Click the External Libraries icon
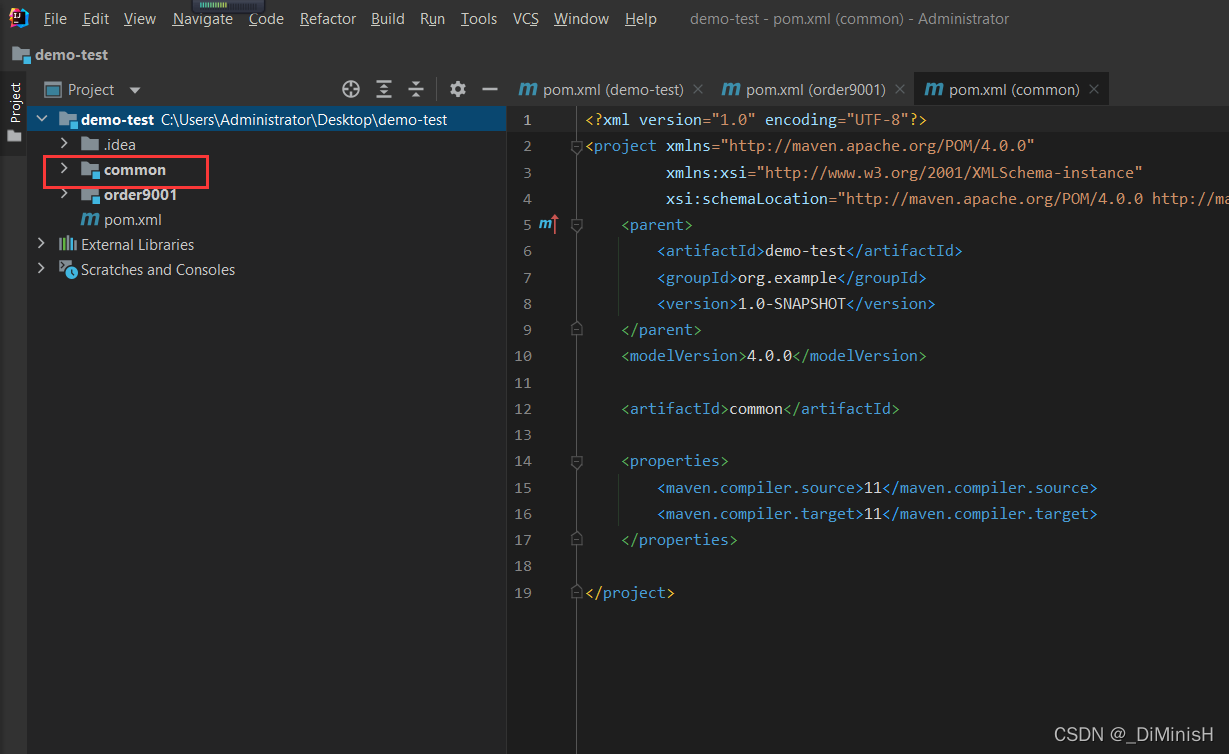 coord(68,244)
